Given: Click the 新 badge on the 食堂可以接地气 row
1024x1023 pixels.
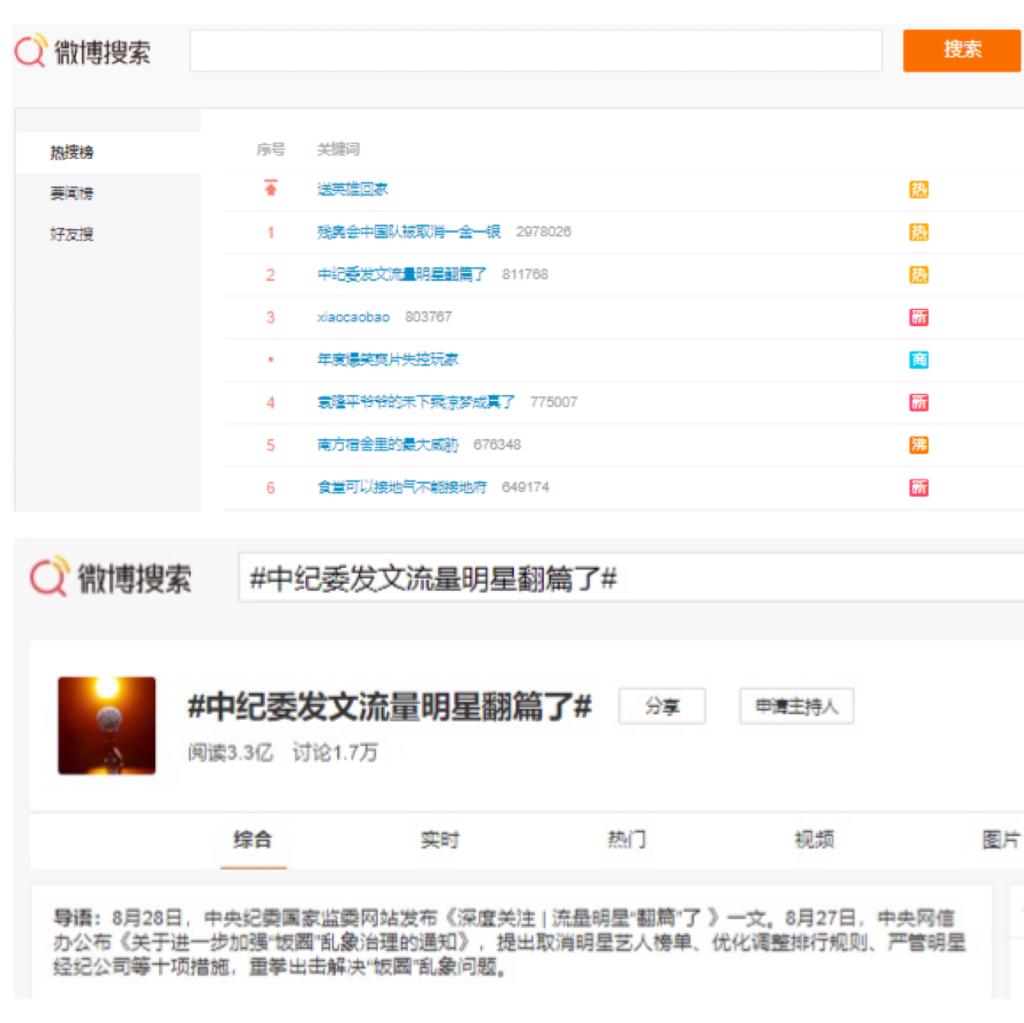Looking at the screenshot, I should (x=918, y=487).
